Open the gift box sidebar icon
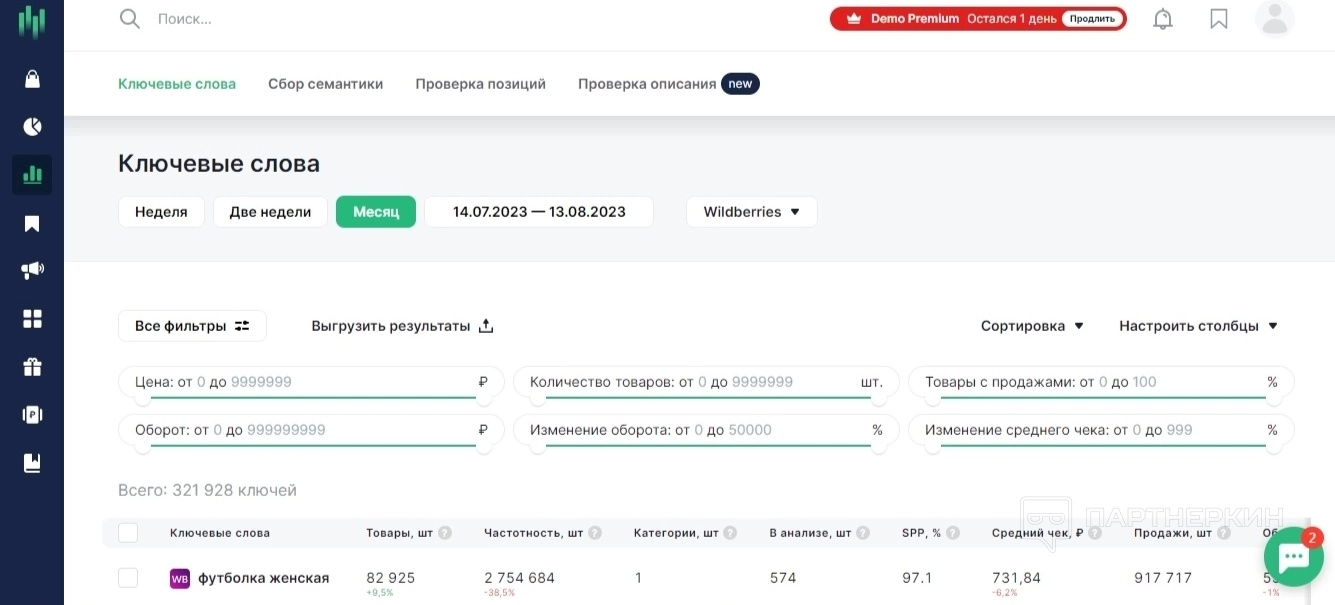The height and width of the screenshot is (605, 1335). pyautogui.click(x=32, y=367)
